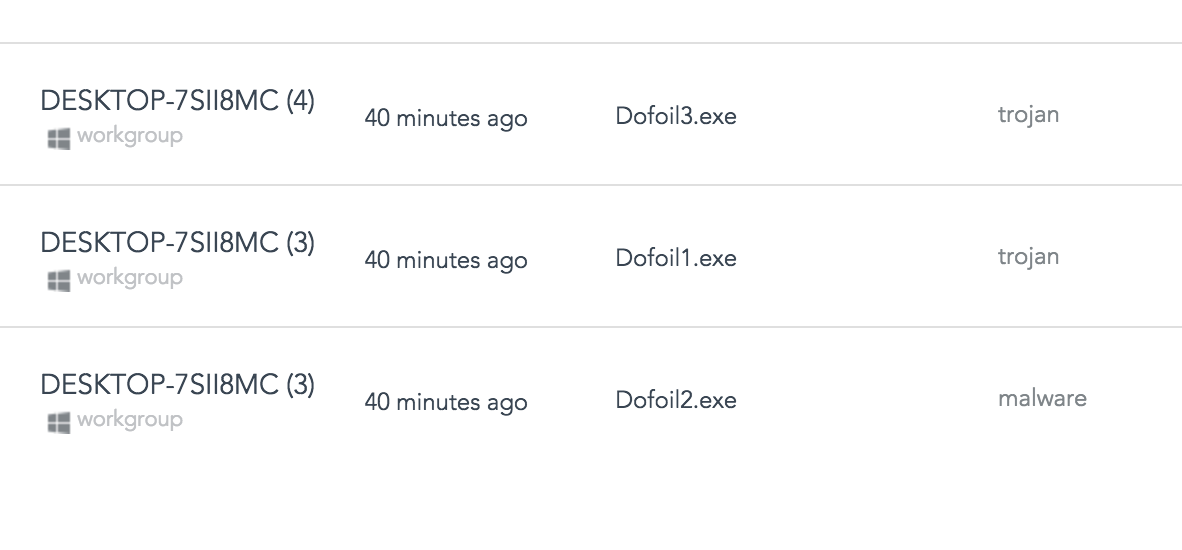
Task: Click the workgroup label in the Dofoil2.exe row
Action: tap(129, 420)
